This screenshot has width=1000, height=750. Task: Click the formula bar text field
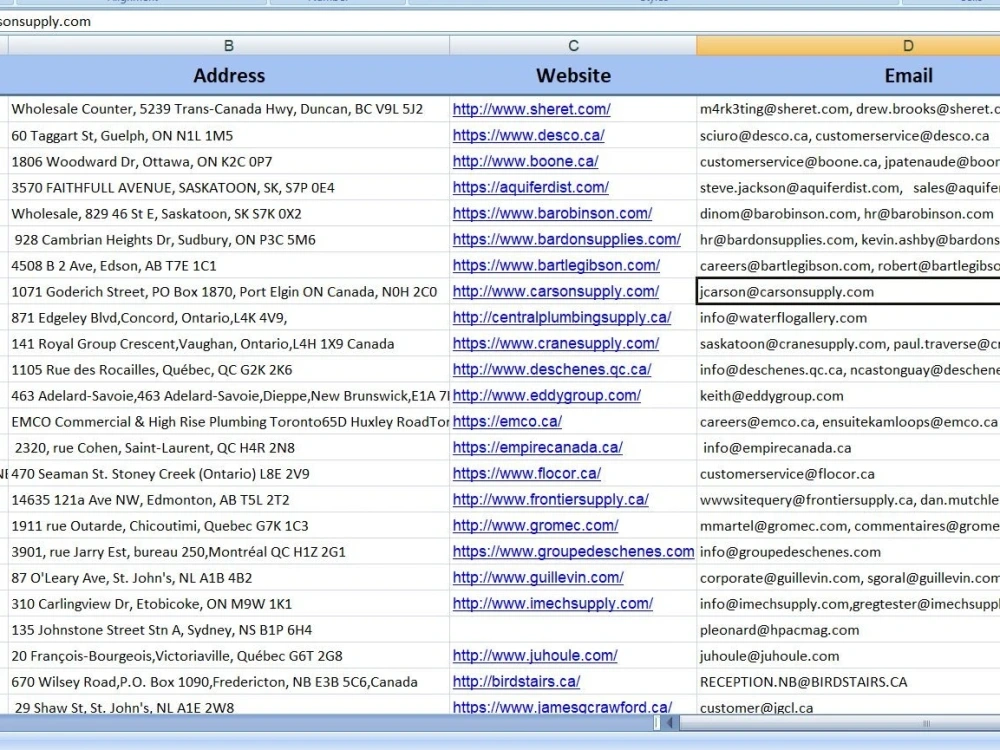pyautogui.click(x=500, y=21)
